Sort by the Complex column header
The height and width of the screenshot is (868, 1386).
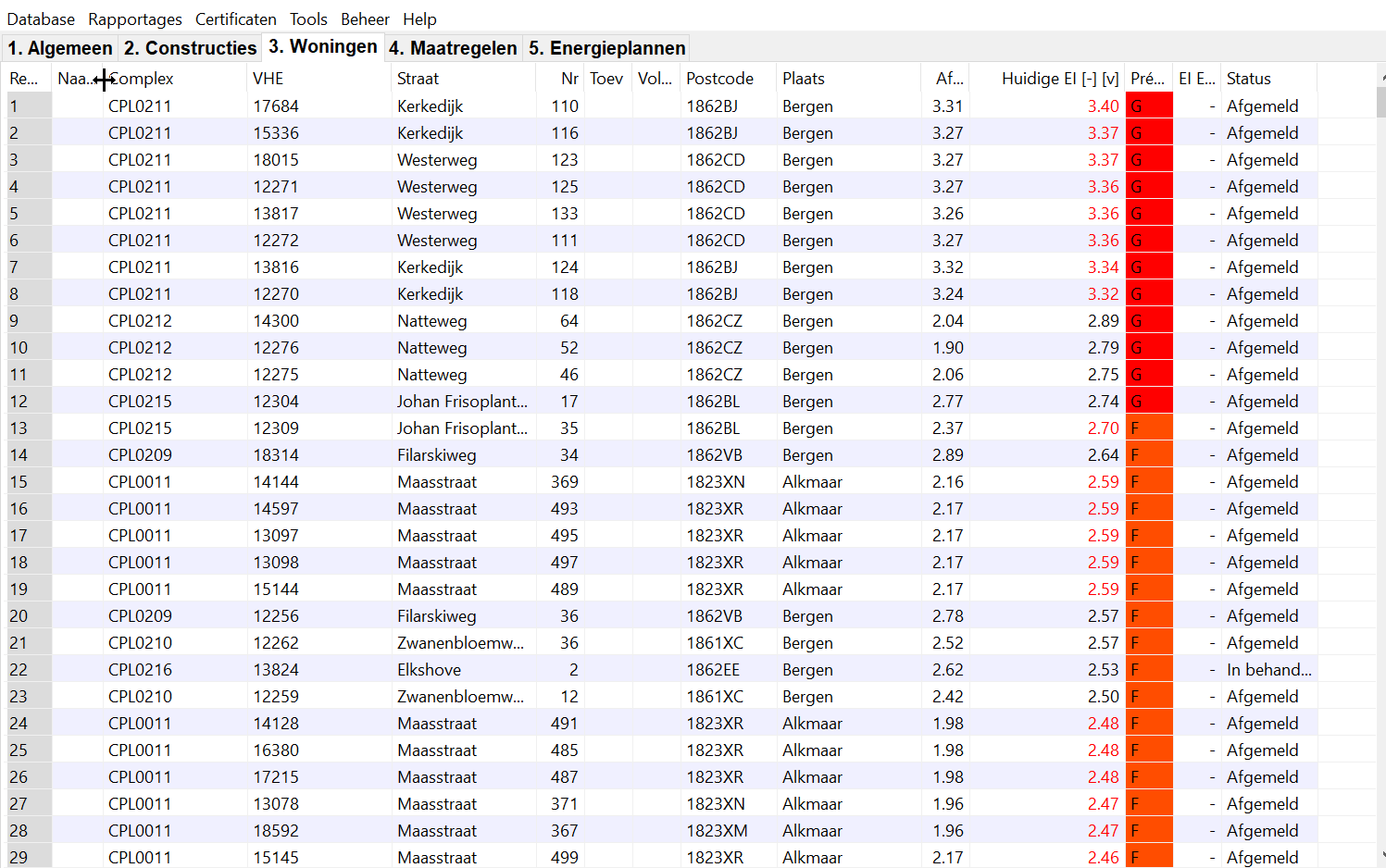pos(175,79)
